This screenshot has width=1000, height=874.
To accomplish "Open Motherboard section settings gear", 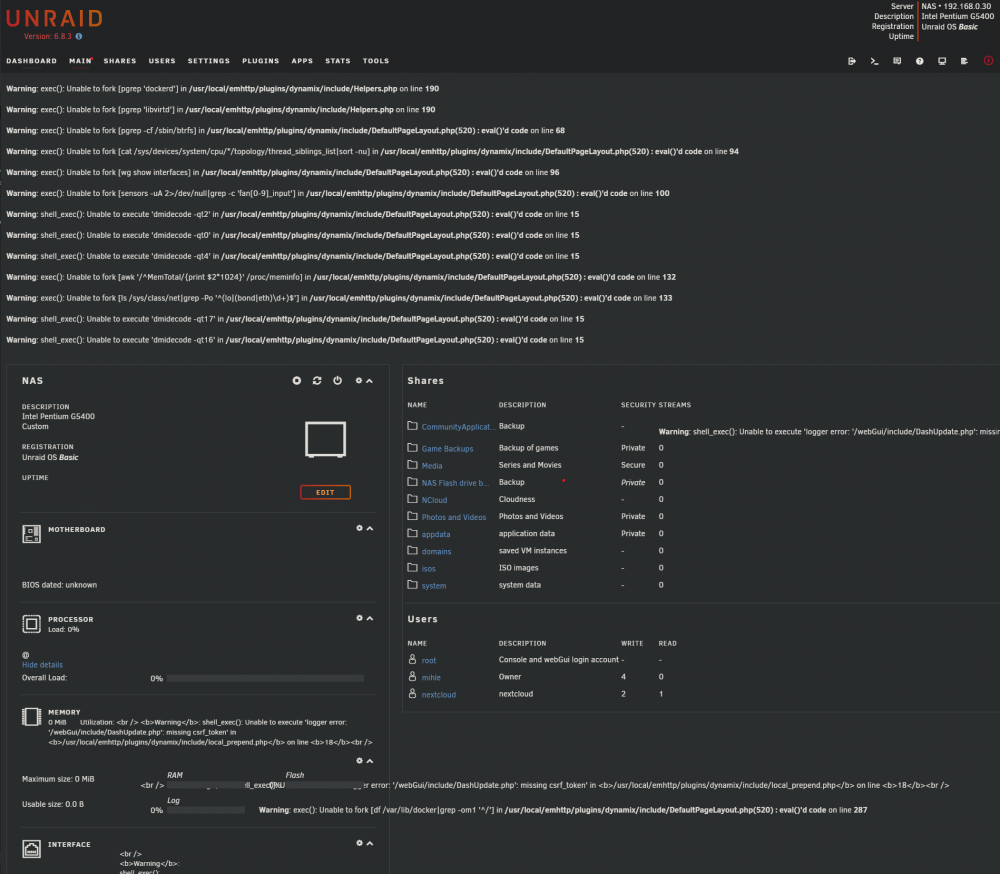I will pos(359,528).
